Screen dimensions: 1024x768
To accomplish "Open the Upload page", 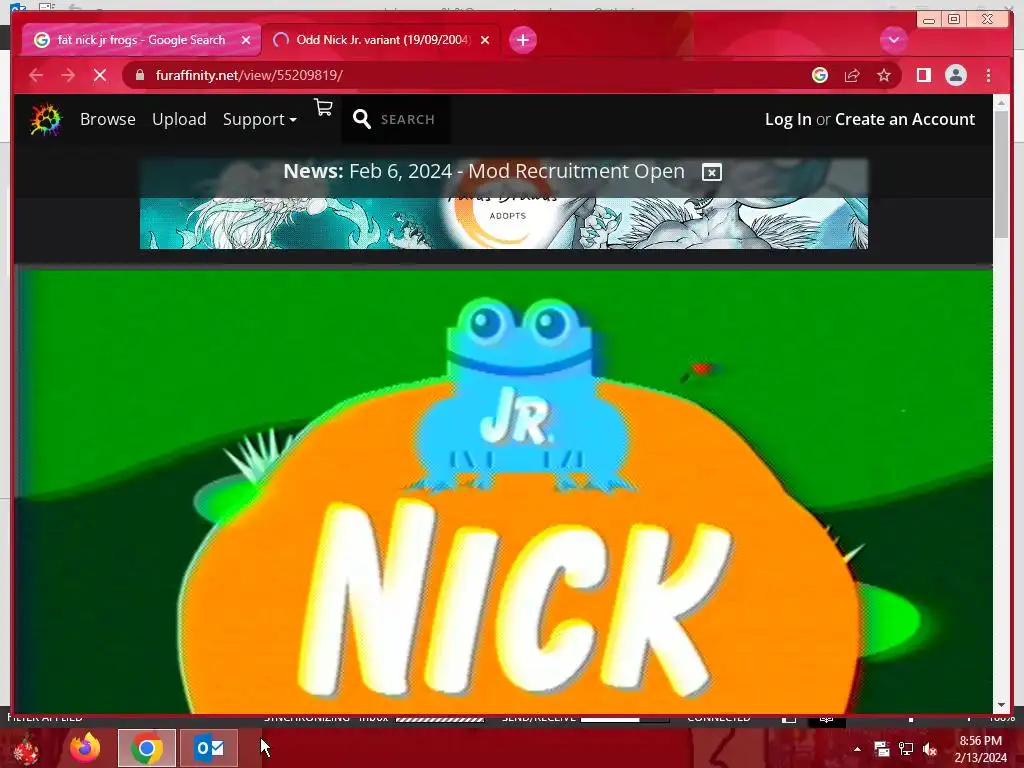I will pos(179,120).
